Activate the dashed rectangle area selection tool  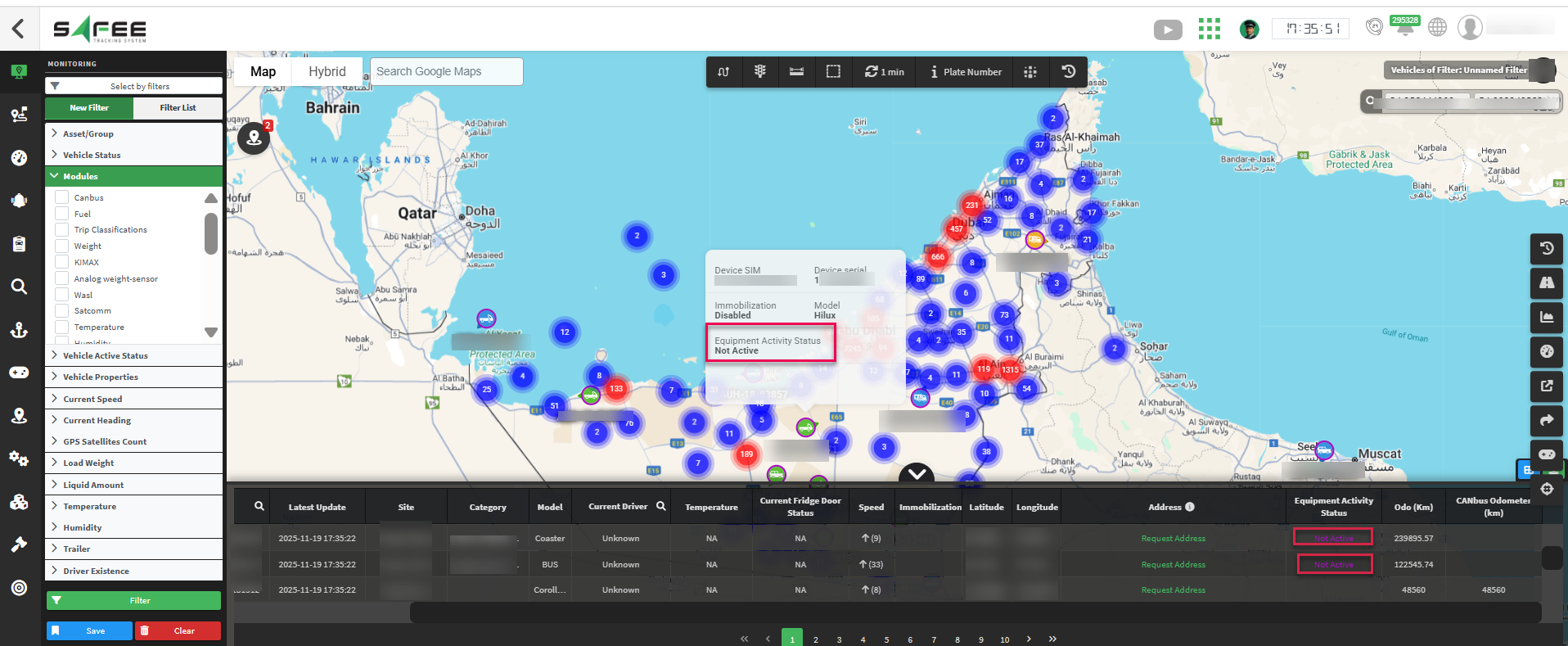833,72
